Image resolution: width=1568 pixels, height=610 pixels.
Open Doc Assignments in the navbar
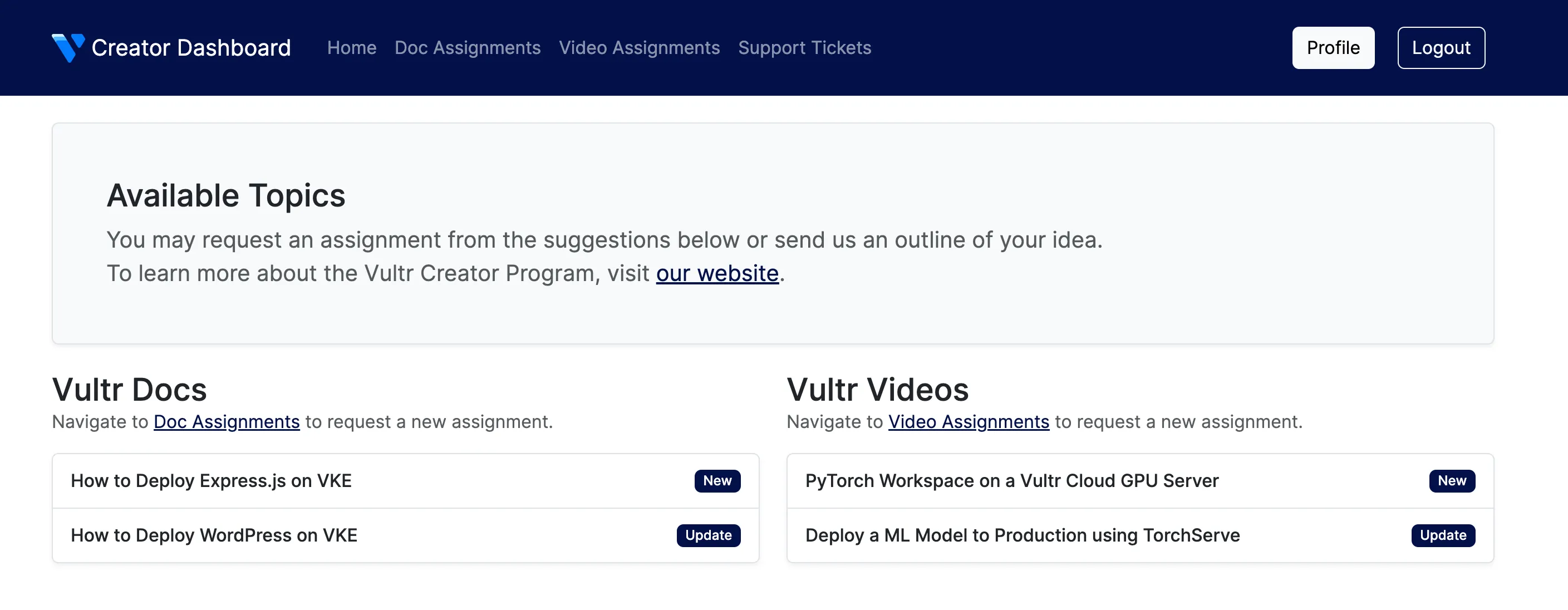pos(468,47)
